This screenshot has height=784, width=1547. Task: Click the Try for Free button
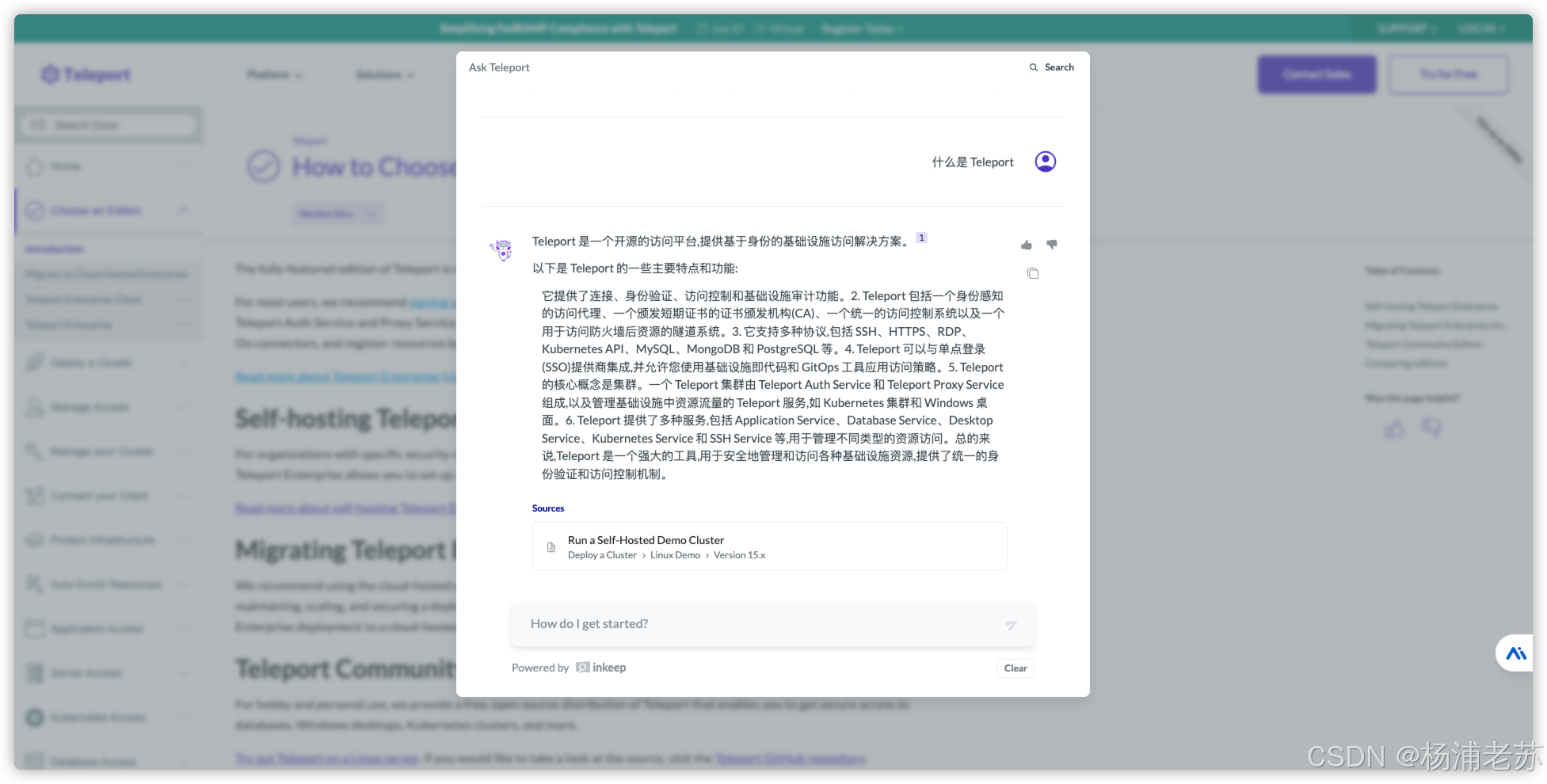(1449, 74)
